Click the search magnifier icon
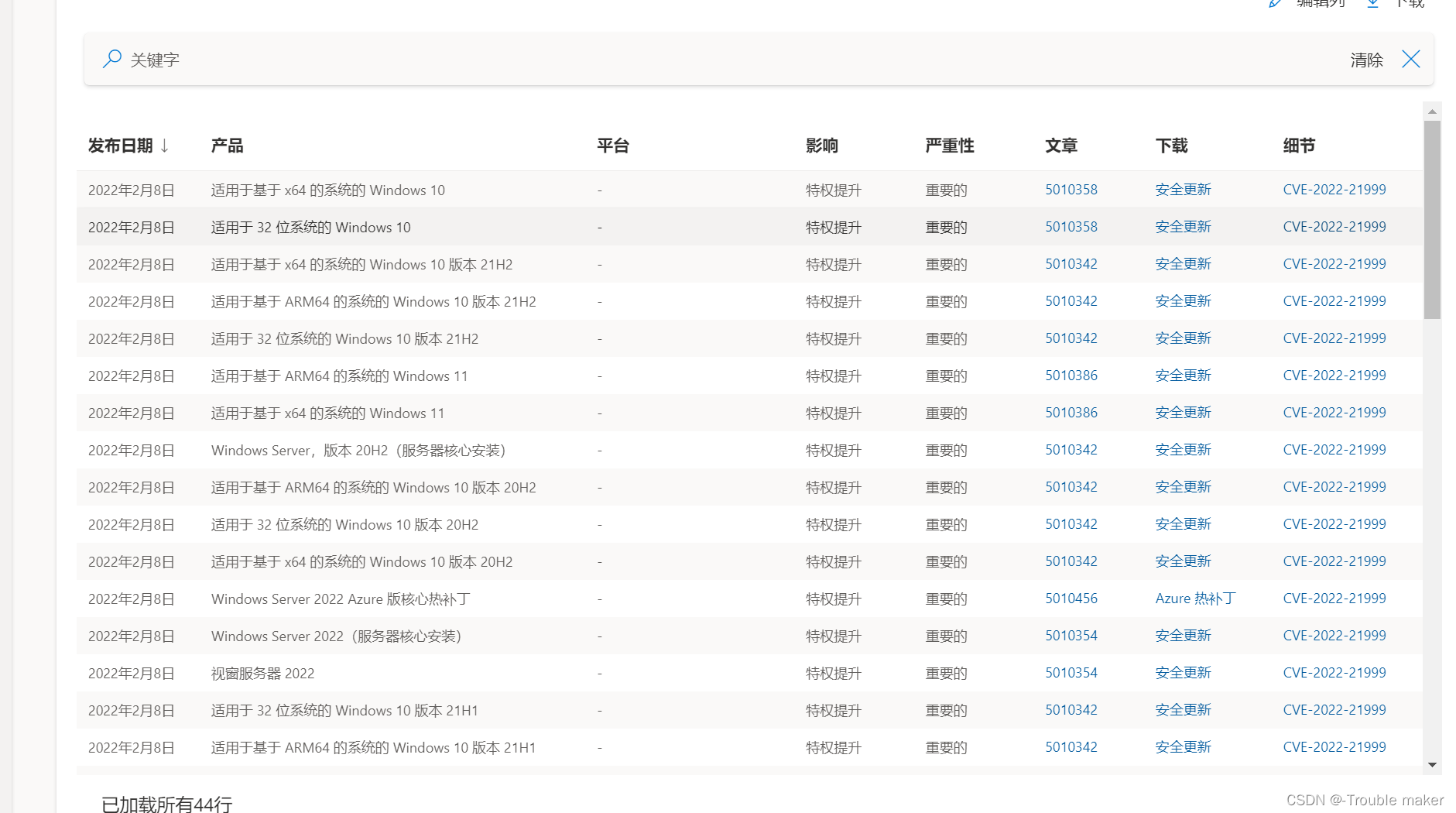 tap(112, 59)
